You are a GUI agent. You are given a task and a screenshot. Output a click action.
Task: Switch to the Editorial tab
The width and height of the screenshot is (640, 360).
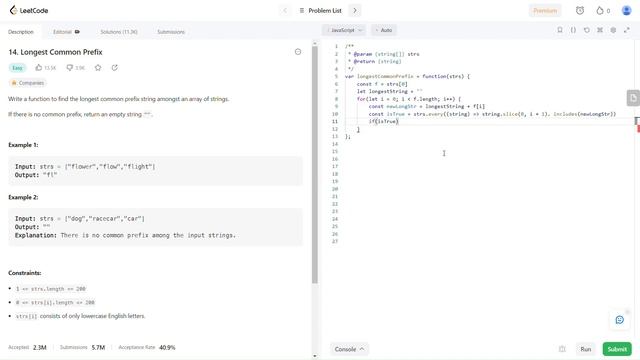pos(66,32)
